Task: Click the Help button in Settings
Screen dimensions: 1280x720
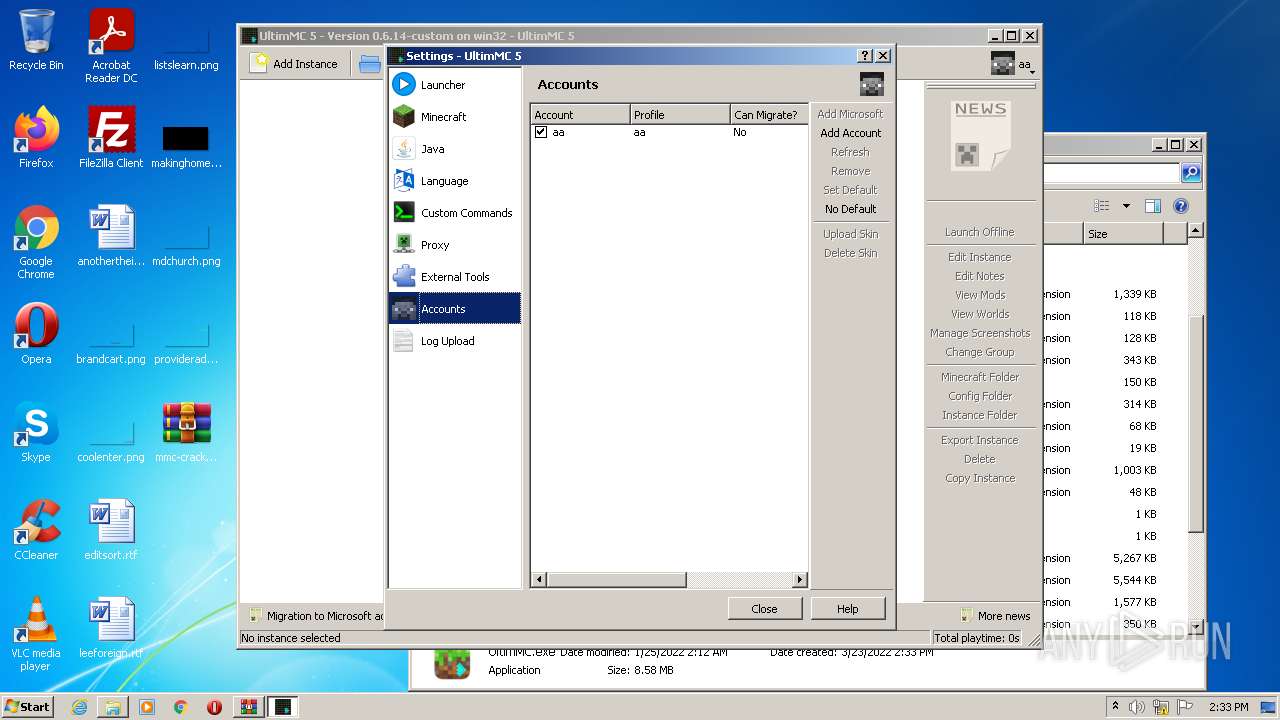Action: [847, 609]
